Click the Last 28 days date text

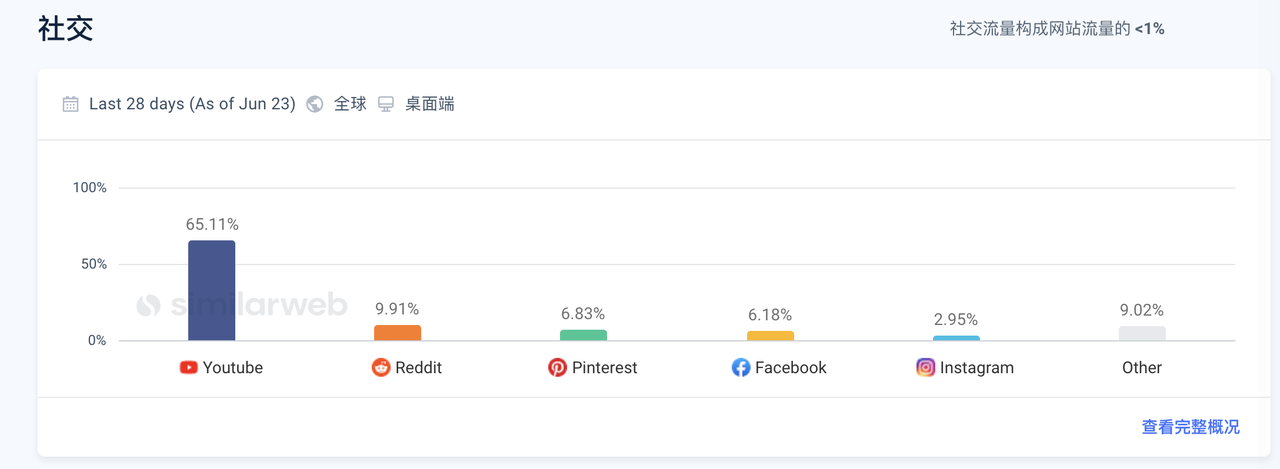pos(192,104)
